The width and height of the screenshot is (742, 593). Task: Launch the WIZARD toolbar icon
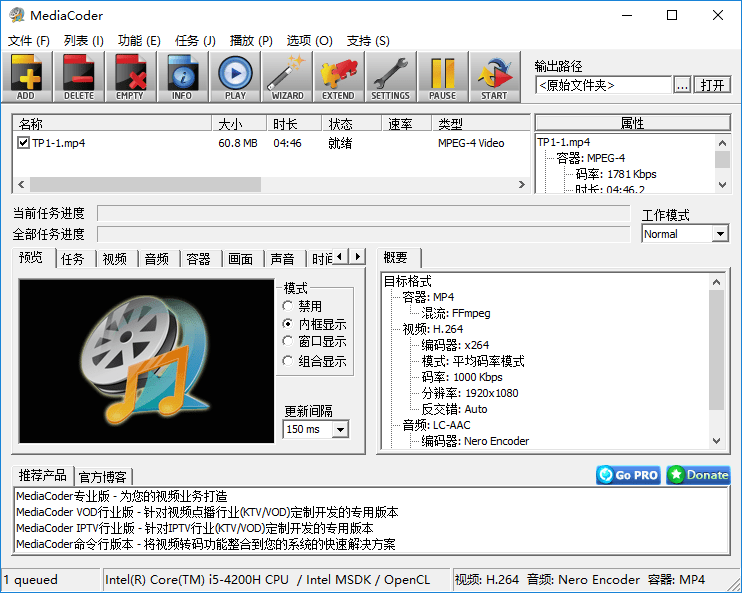287,76
